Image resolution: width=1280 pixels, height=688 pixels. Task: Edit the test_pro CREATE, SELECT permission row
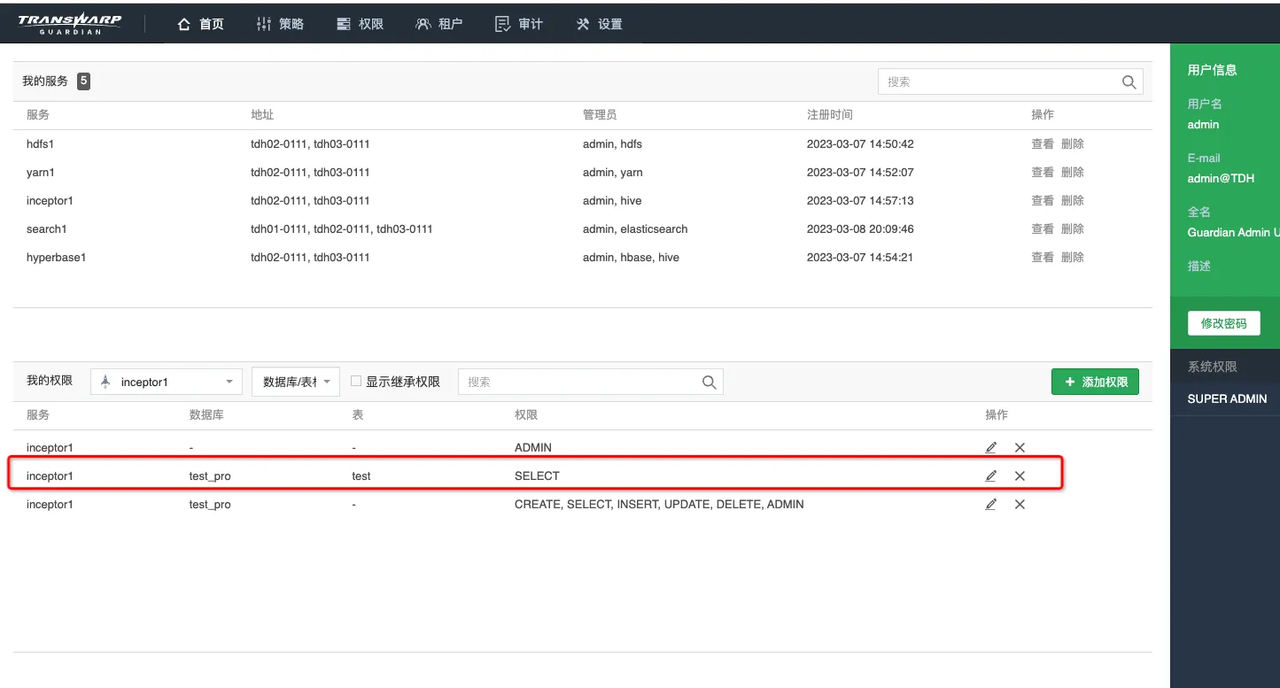point(991,505)
